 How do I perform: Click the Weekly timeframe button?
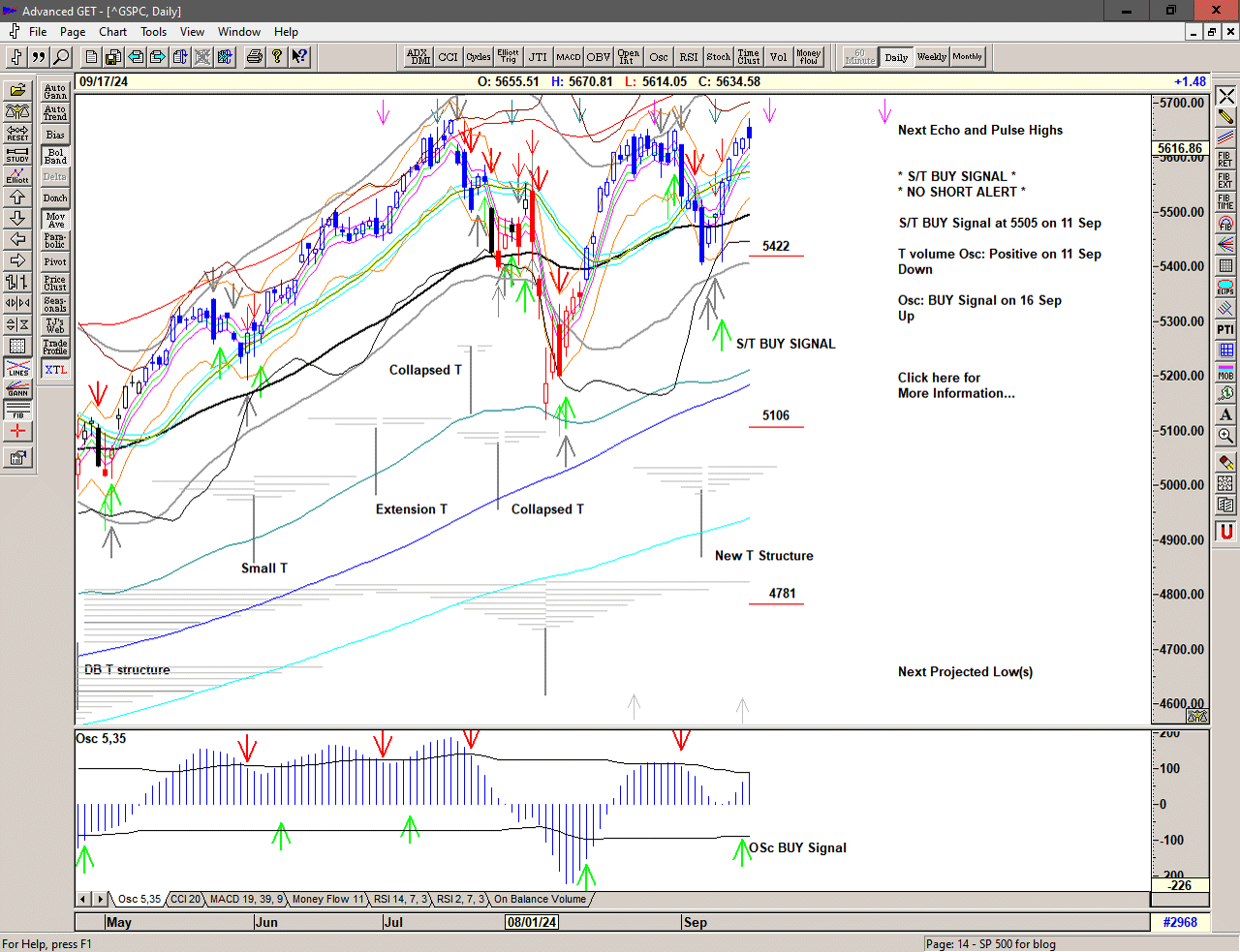pos(931,57)
